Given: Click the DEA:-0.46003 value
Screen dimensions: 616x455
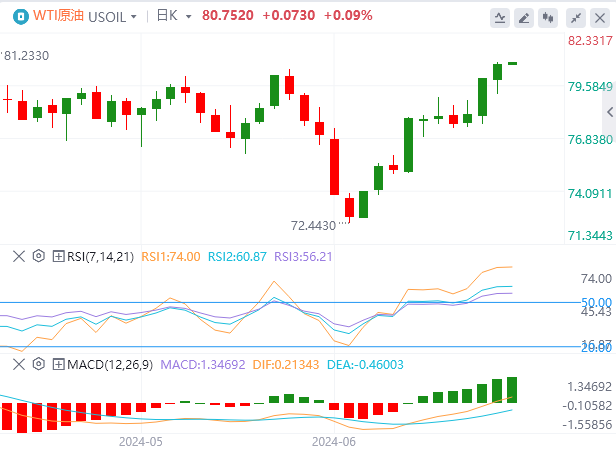Looking at the screenshot, I should pos(365,365).
